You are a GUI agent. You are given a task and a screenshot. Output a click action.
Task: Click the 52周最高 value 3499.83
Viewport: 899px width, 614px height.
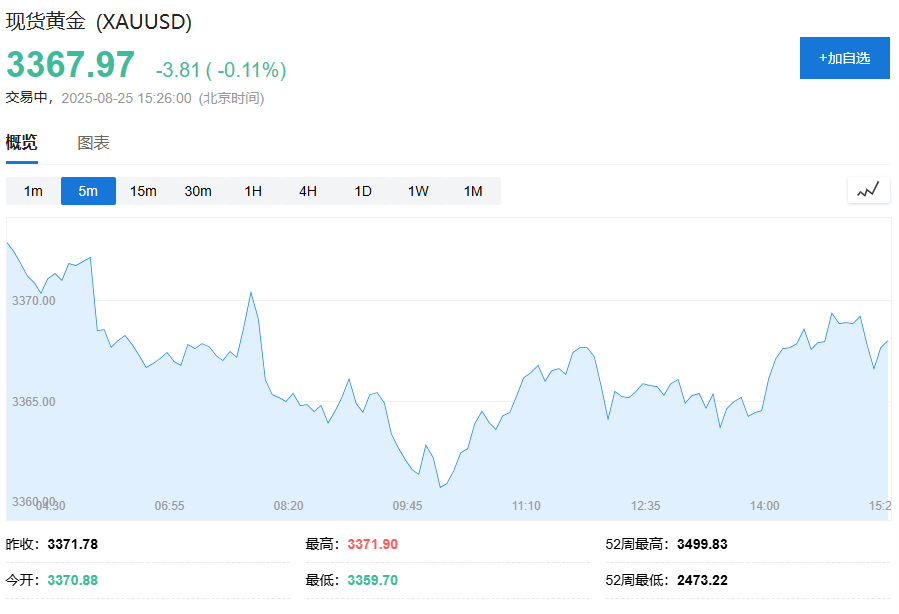pos(702,544)
